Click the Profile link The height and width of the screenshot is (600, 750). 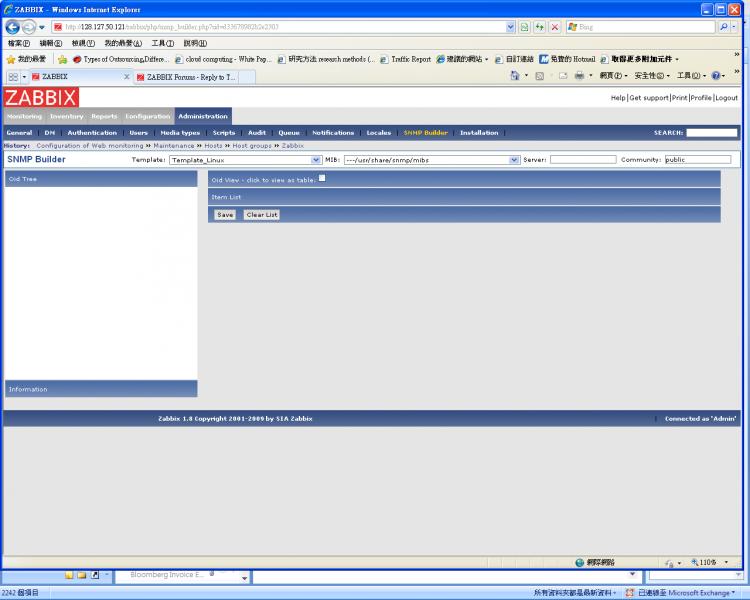pos(701,98)
